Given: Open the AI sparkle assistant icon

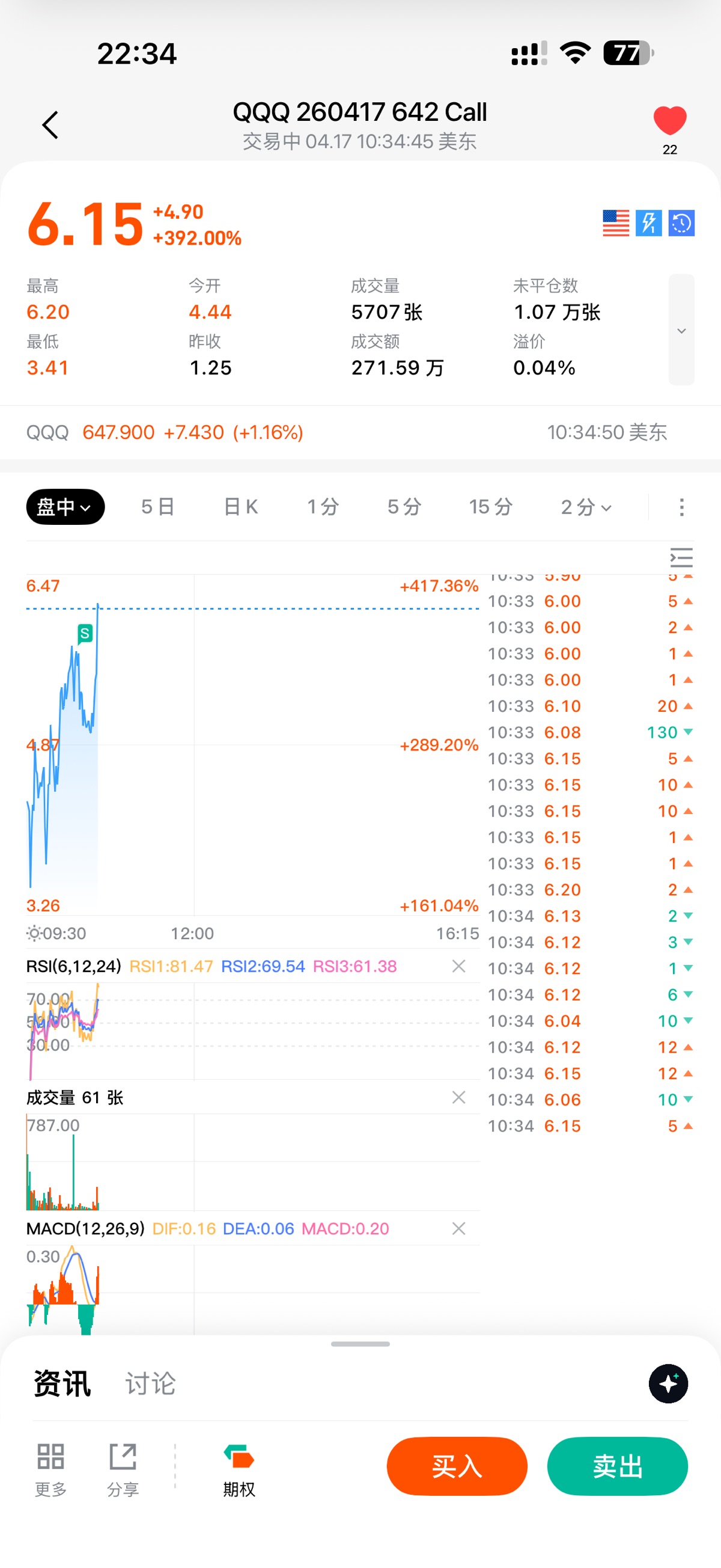Looking at the screenshot, I should [x=668, y=1383].
